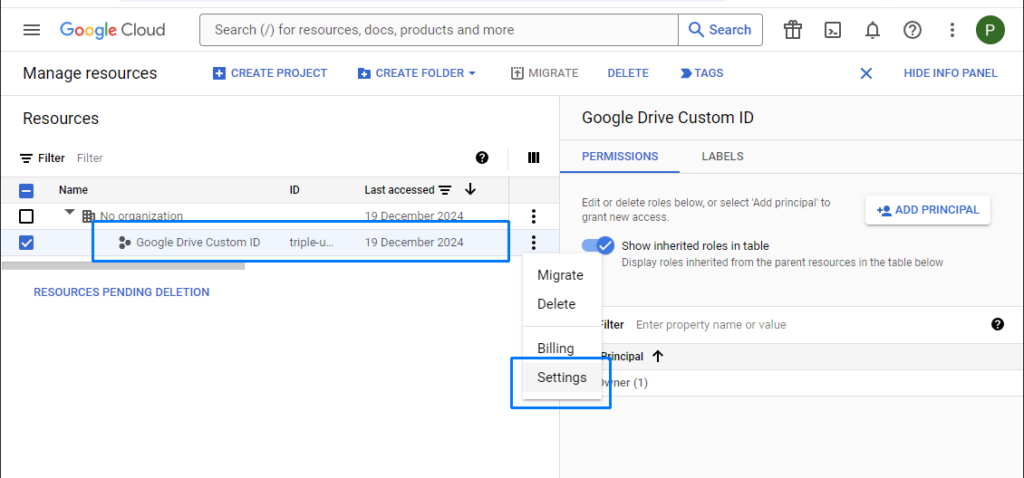The image size is (1024, 478).
Task: Open the main navigation hamburger menu
Action: (x=32, y=30)
